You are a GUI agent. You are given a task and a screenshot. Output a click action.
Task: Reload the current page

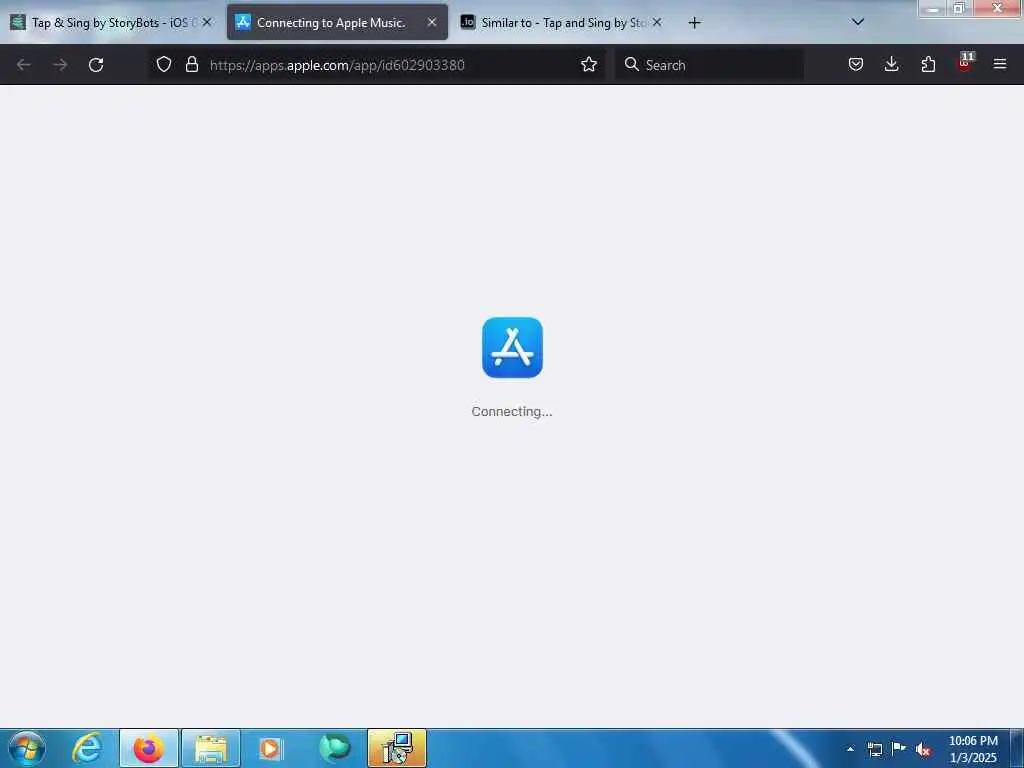click(x=96, y=65)
